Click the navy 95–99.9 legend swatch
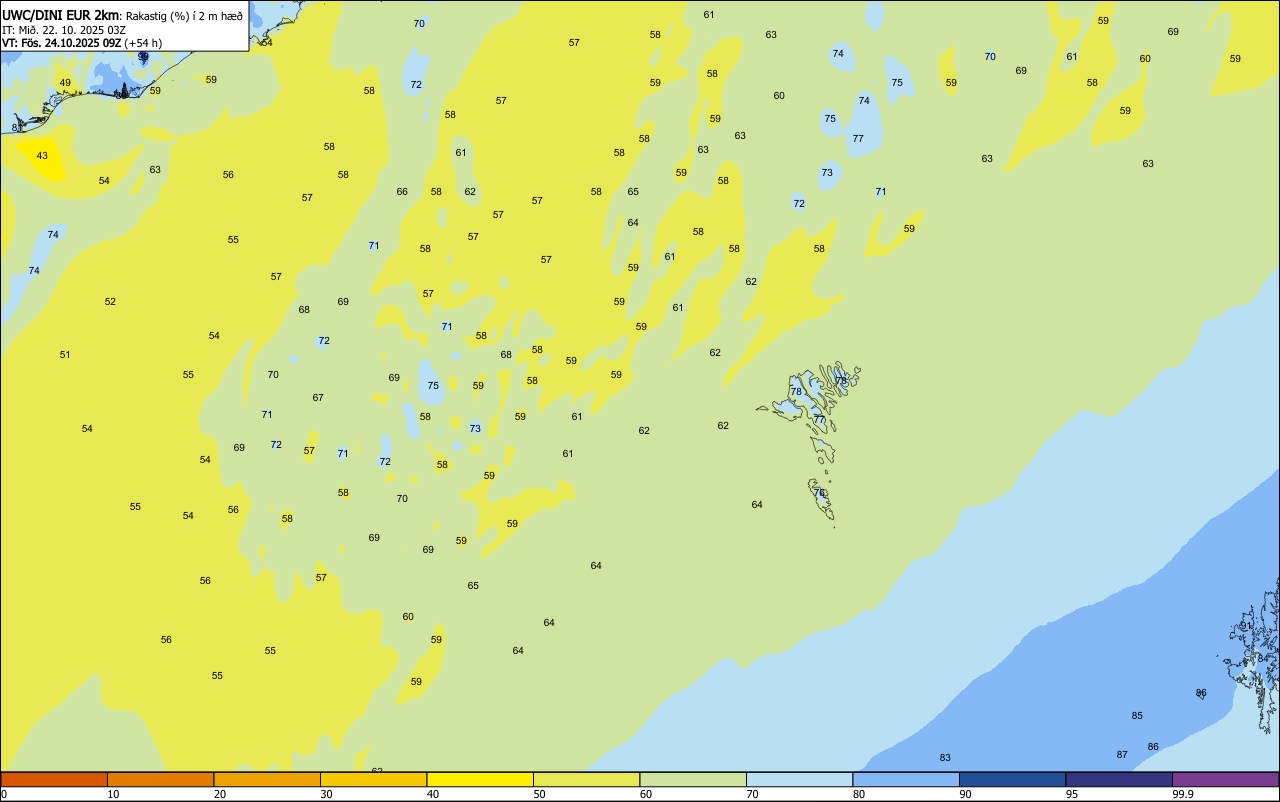1280x802 pixels. pyautogui.click(x=1119, y=779)
